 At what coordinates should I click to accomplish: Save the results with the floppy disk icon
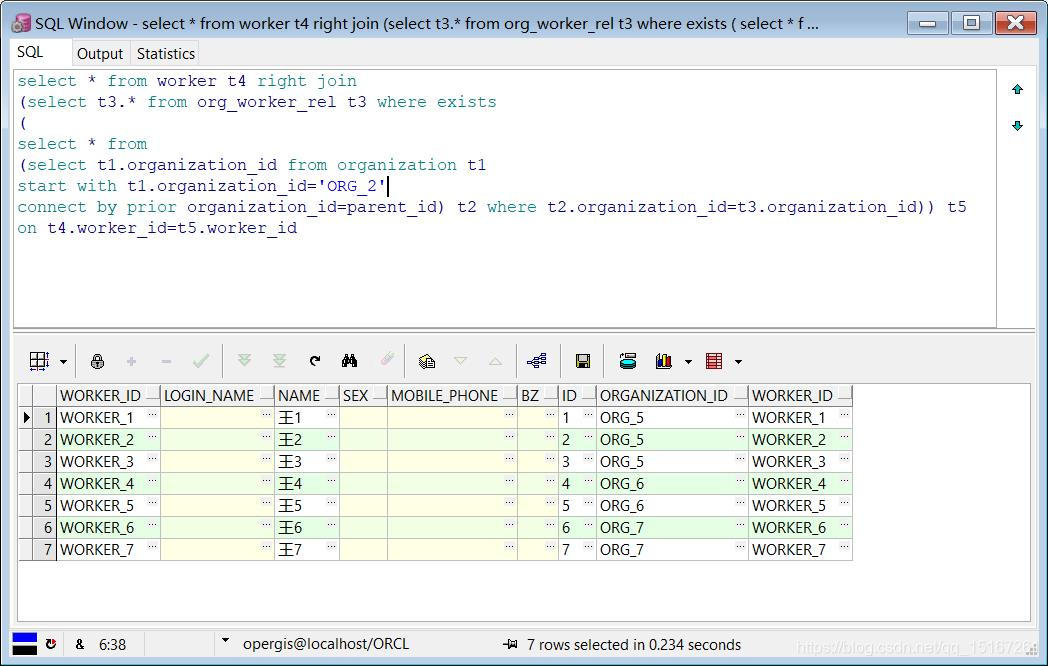point(583,362)
